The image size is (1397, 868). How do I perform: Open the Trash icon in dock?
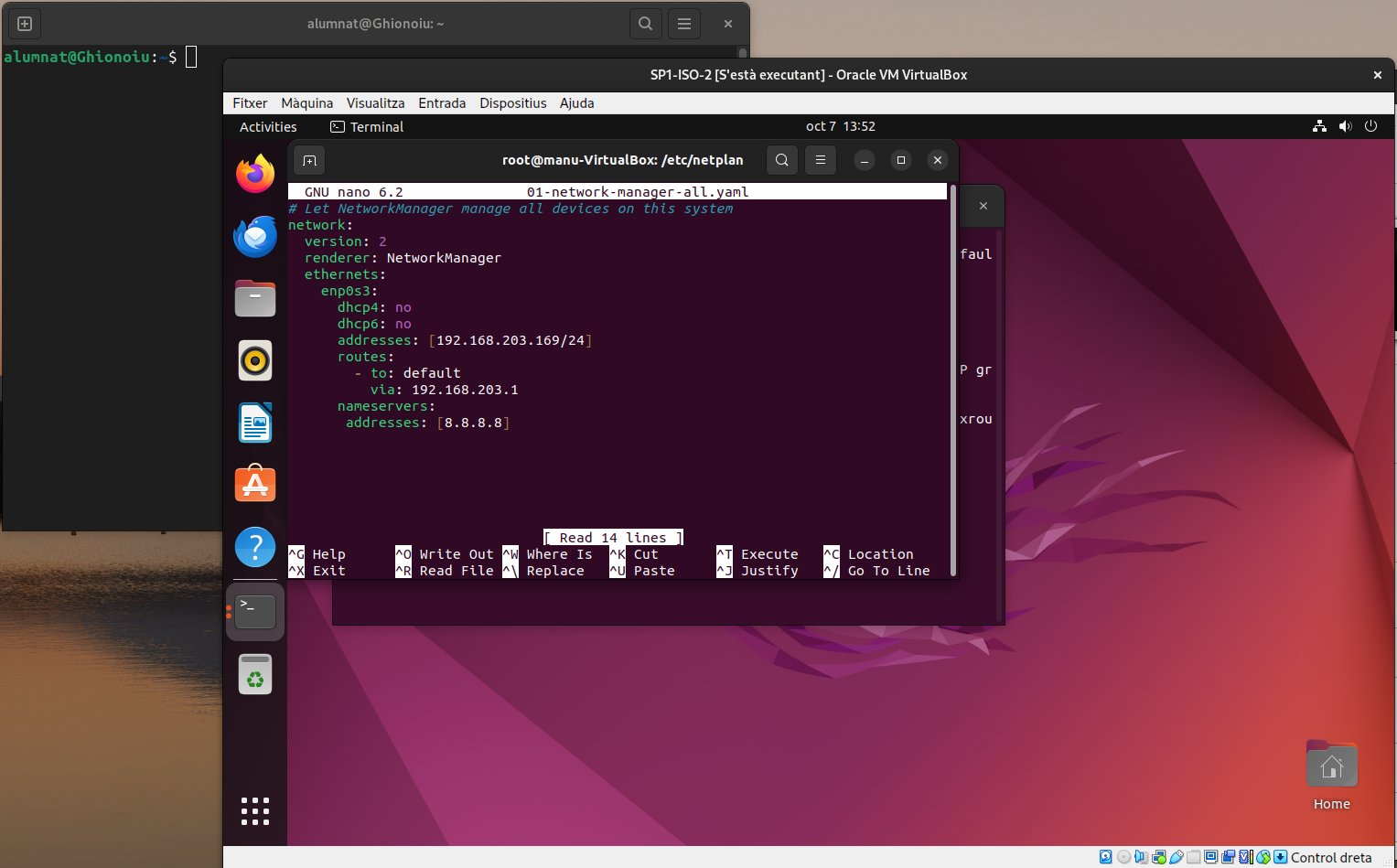[x=255, y=675]
